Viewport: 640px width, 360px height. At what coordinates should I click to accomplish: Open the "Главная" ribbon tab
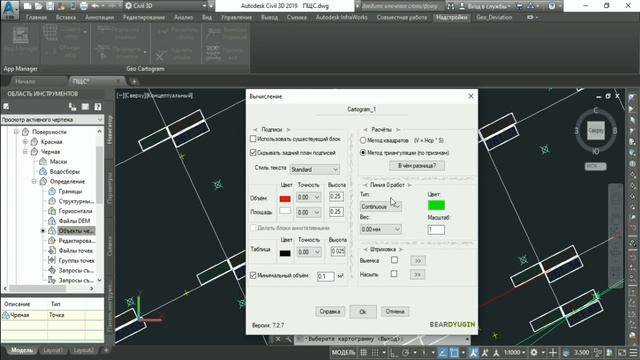click(36, 18)
